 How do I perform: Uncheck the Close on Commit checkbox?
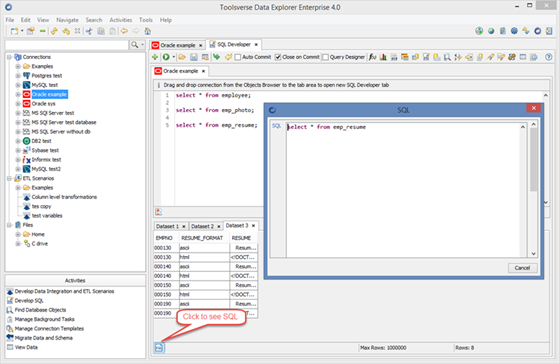click(278, 57)
